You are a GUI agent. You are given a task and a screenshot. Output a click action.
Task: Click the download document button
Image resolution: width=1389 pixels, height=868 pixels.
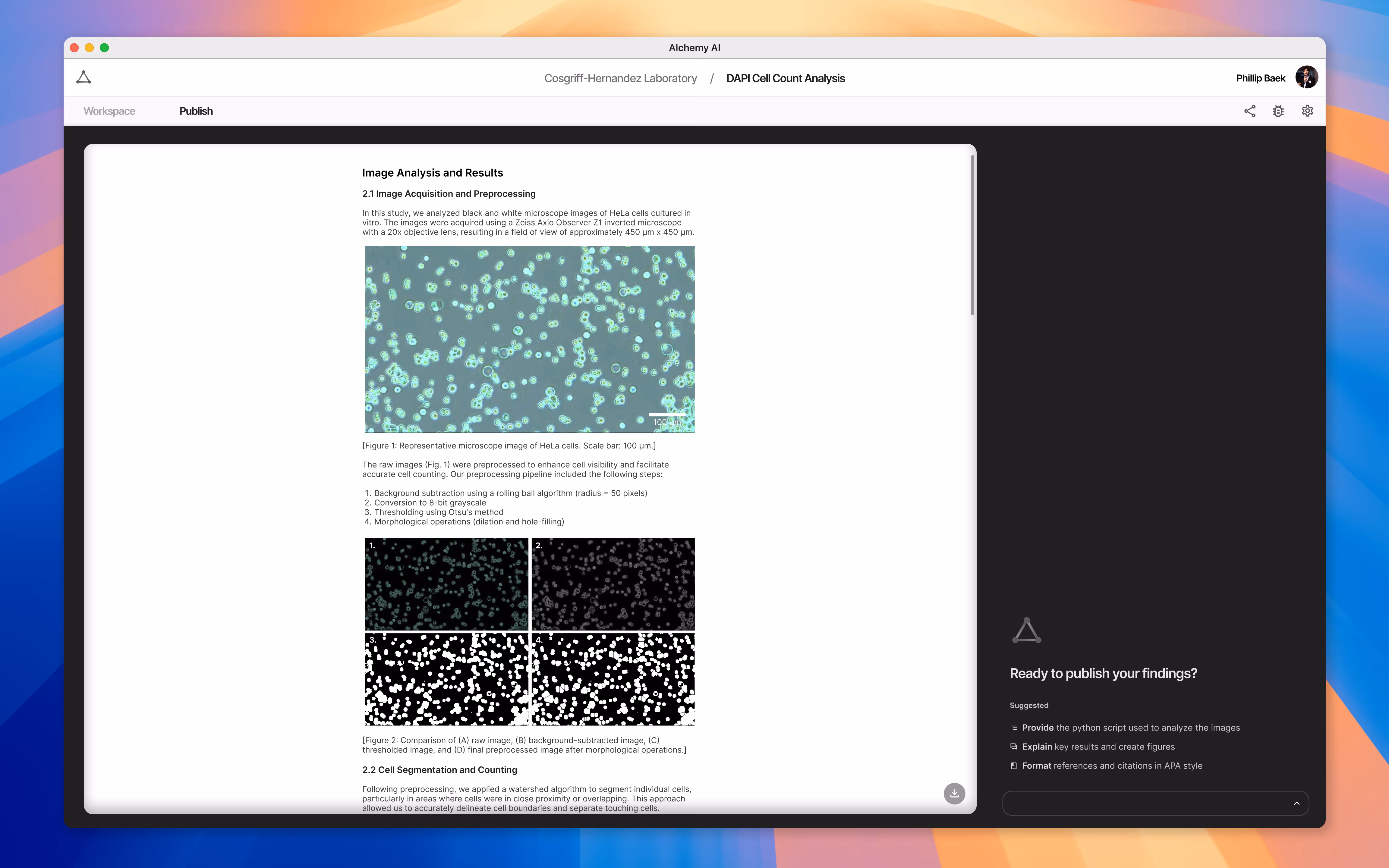954,793
